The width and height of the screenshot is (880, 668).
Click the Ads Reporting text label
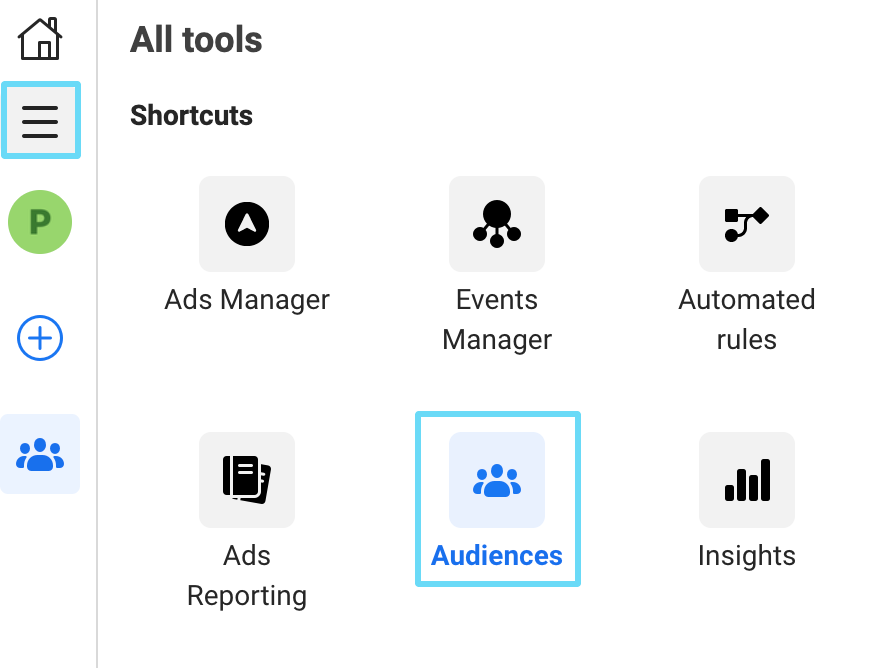click(247, 575)
